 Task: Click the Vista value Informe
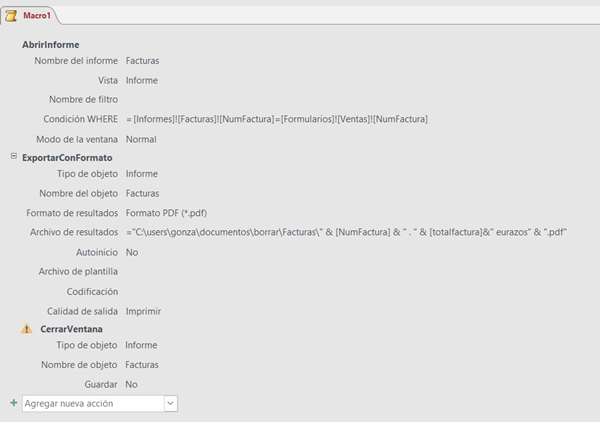[141, 81]
